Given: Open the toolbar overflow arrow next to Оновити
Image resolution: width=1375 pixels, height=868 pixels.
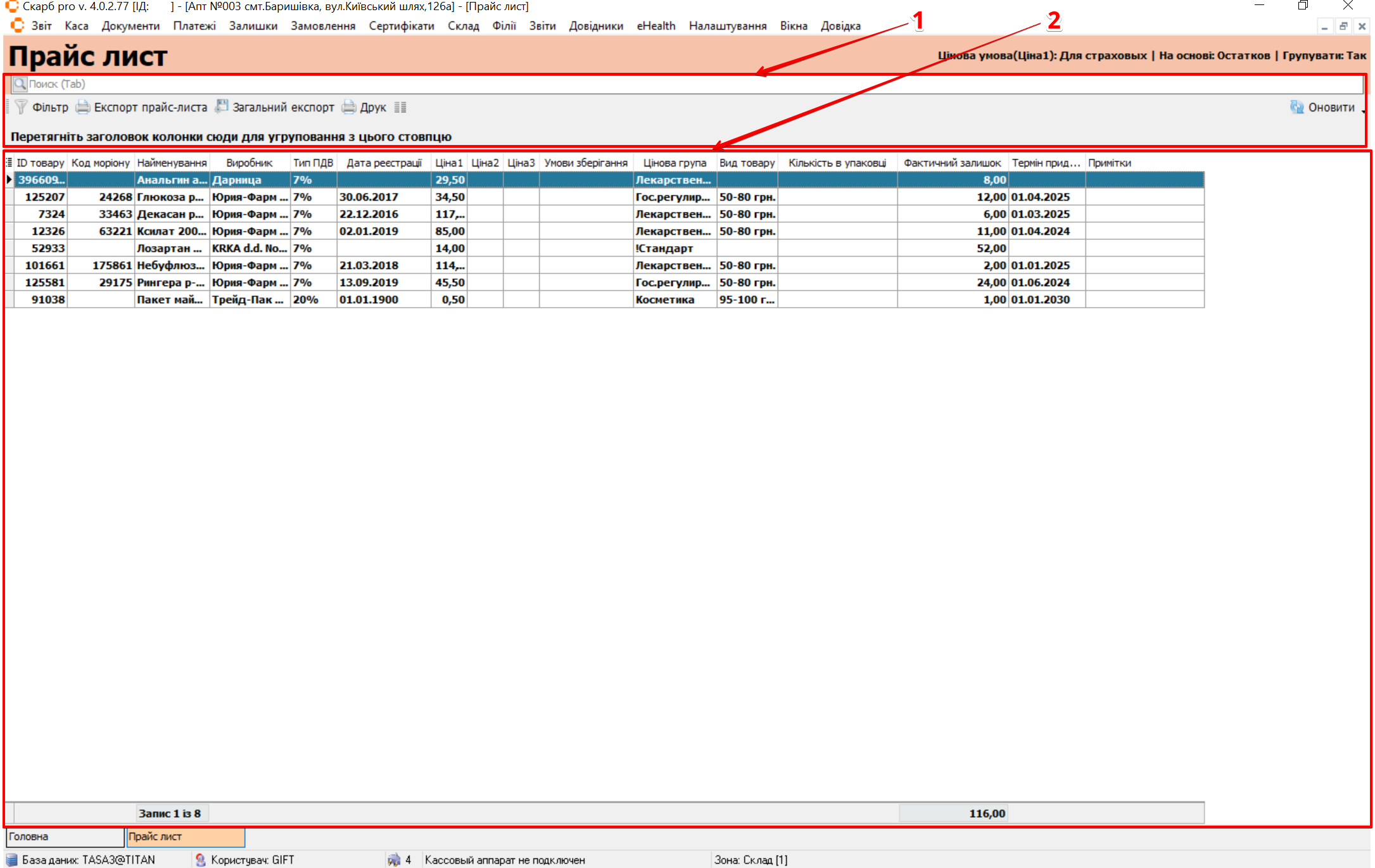Looking at the screenshot, I should click(1363, 111).
